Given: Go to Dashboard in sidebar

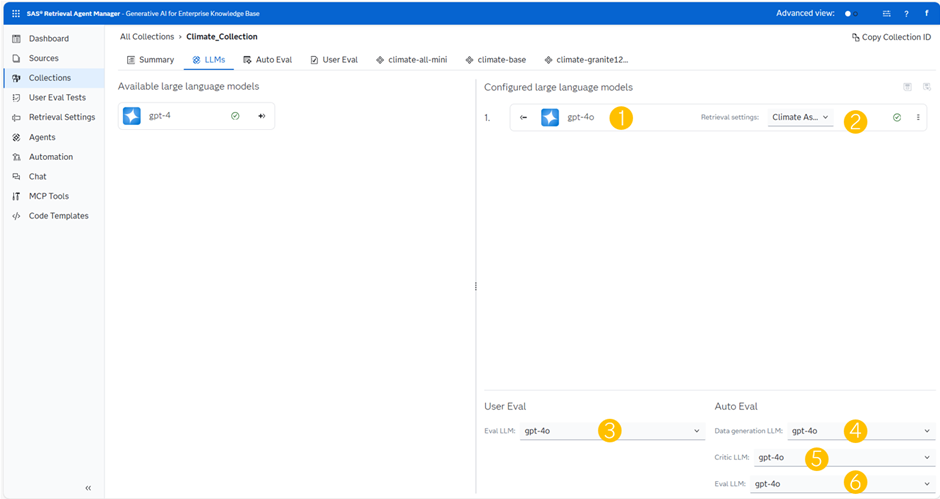Looking at the screenshot, I should coord(49,38).
